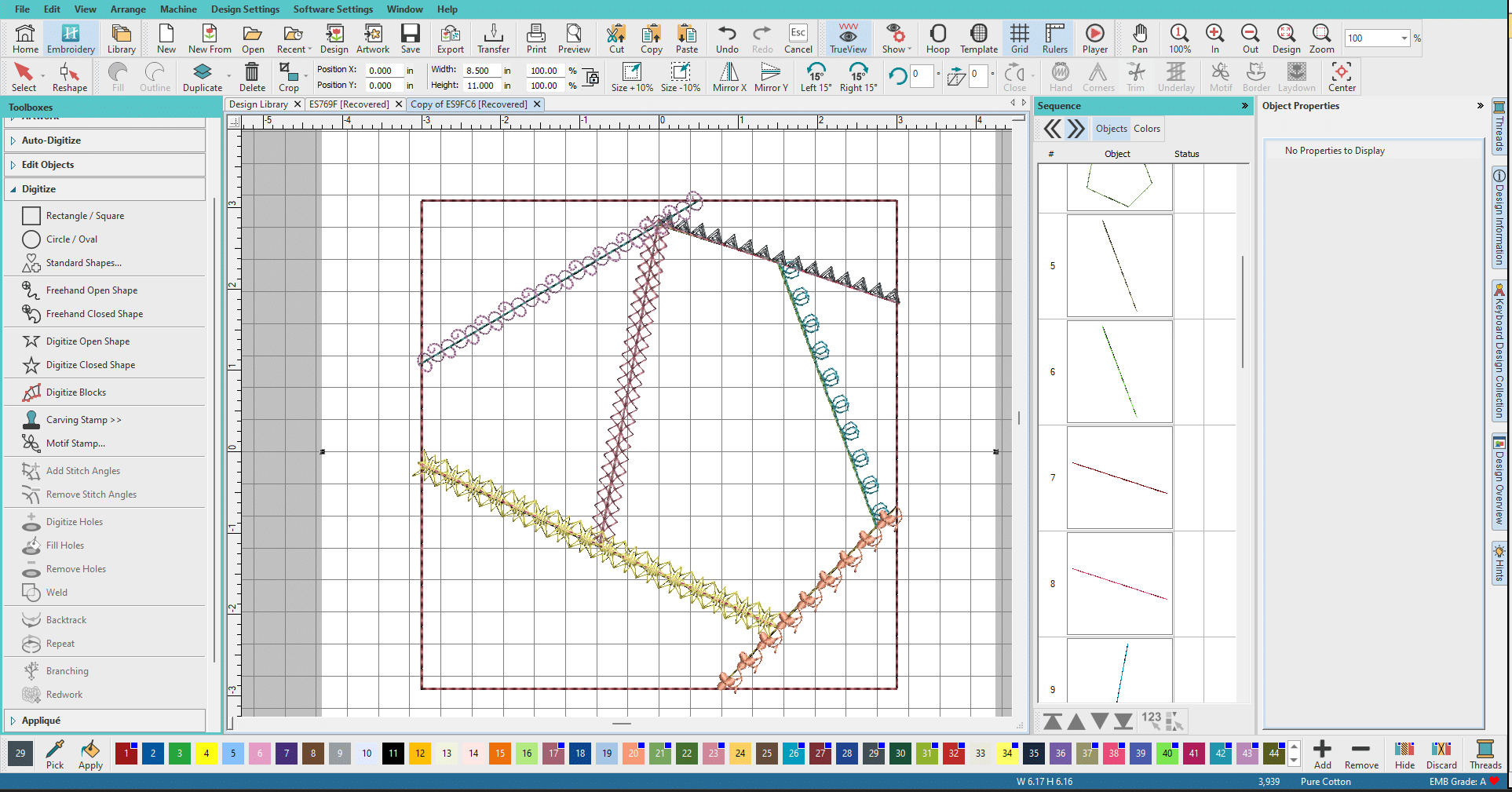
Task: Expand the Auto-Digitize toolbox
Action: [x=105, y=141]
